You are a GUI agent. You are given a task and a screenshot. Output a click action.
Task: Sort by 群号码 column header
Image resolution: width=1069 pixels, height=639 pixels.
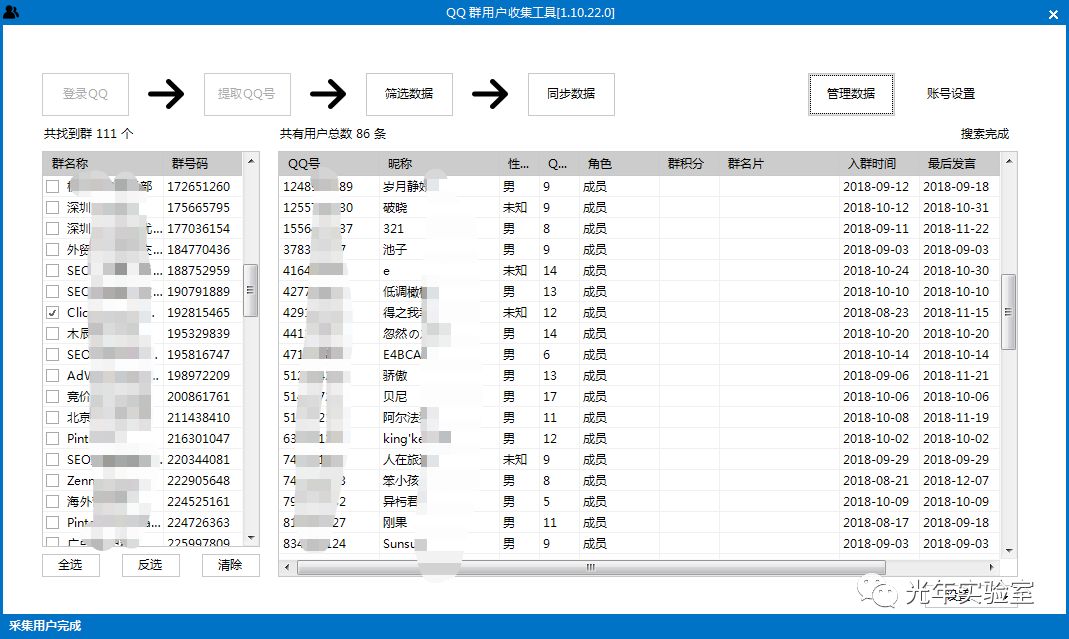click(202, 164)
